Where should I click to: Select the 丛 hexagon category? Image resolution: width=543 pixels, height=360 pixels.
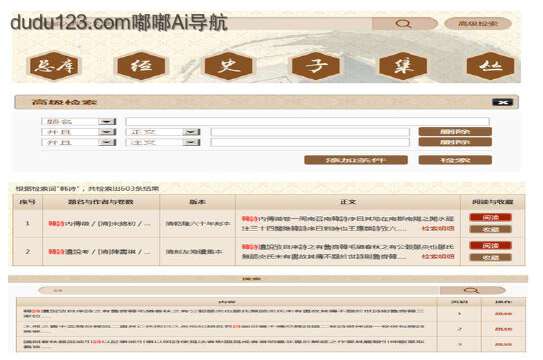(490, 66)
